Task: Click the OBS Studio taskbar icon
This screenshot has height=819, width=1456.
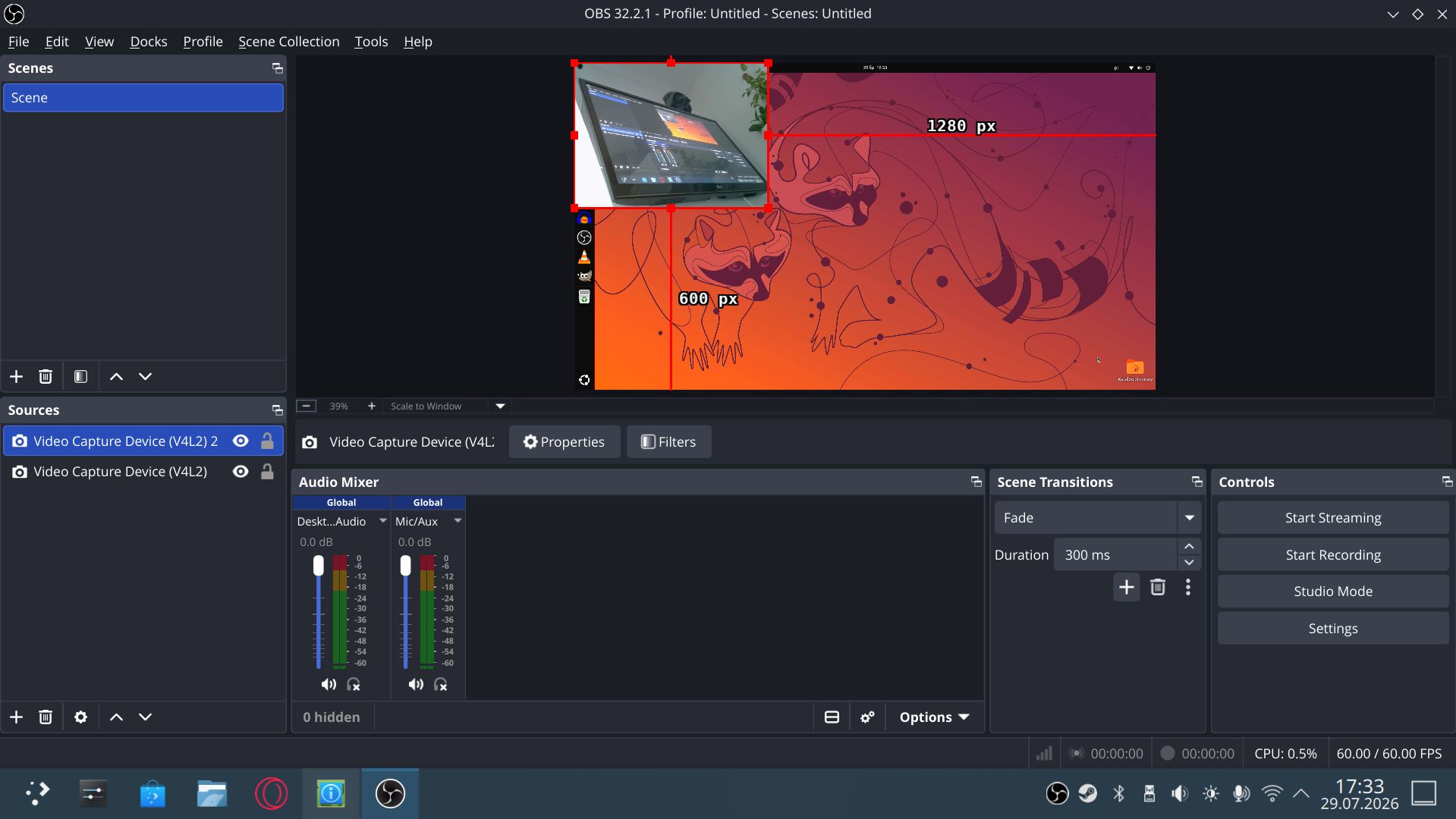Action: coord(390,793)
